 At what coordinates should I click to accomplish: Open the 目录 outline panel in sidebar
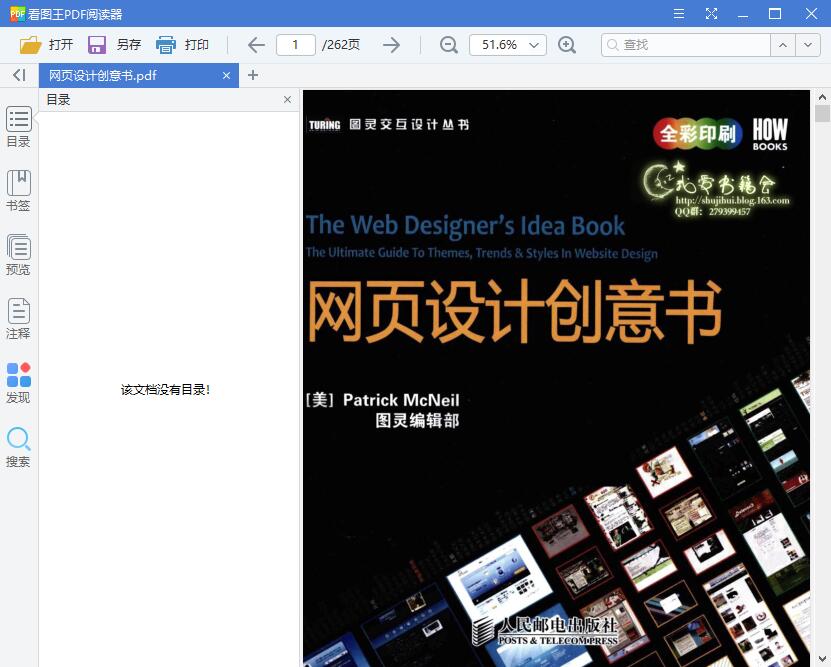[19, 127]
